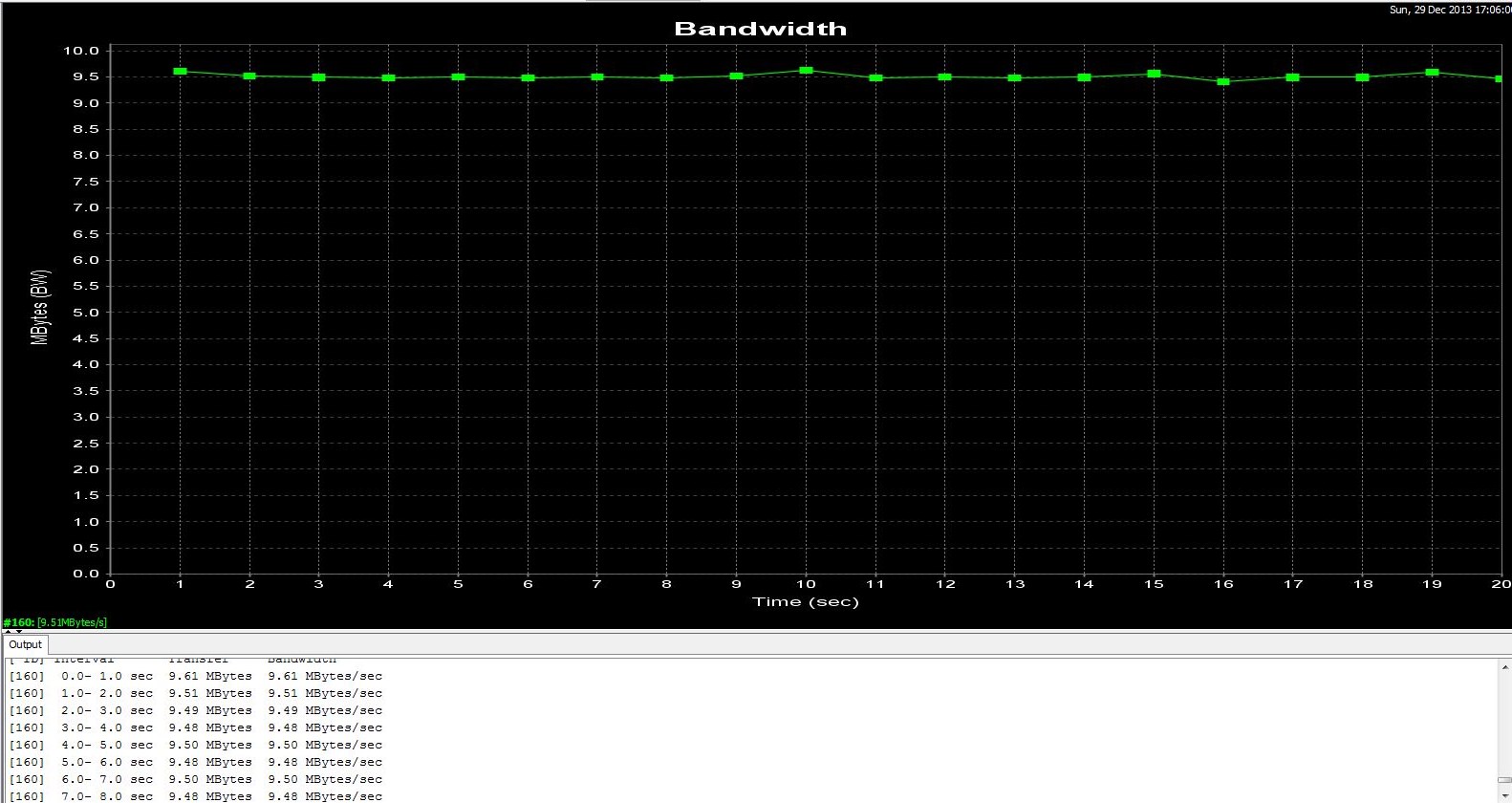Select the 0.0- 1.0 sec output row
Viewport: 1512px width, 803px height.
click(195, 676)
